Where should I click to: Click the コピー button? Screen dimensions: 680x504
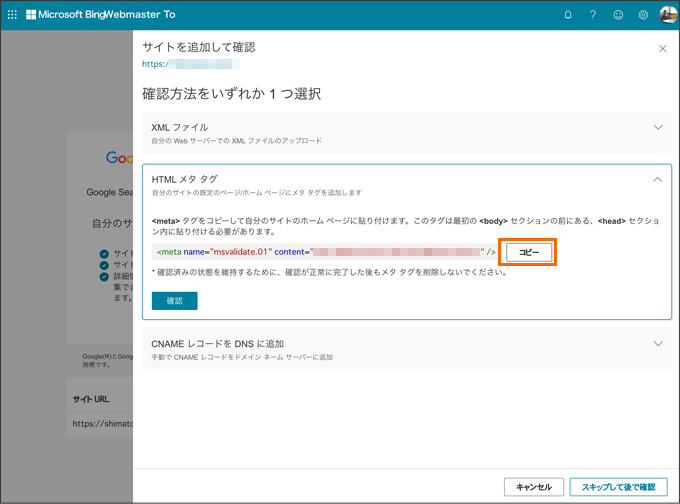(x=527, y=252)
